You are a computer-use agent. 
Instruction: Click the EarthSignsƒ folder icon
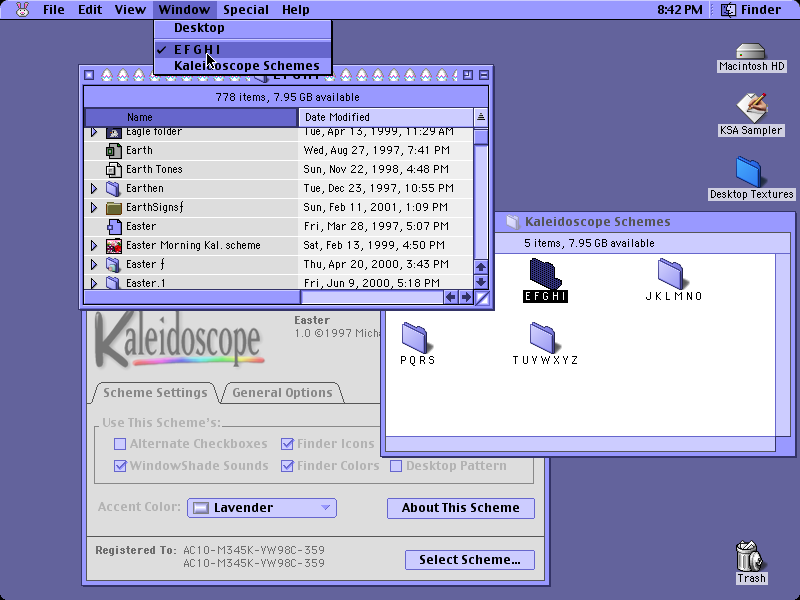click(x=114, y=207)
